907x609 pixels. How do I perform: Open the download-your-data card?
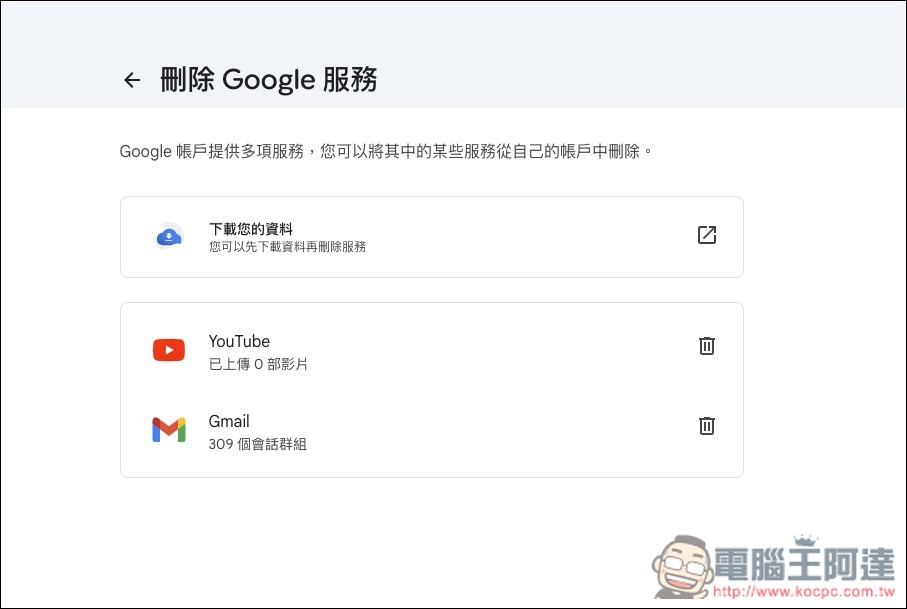pyautogui.click(x=431, y=236)
